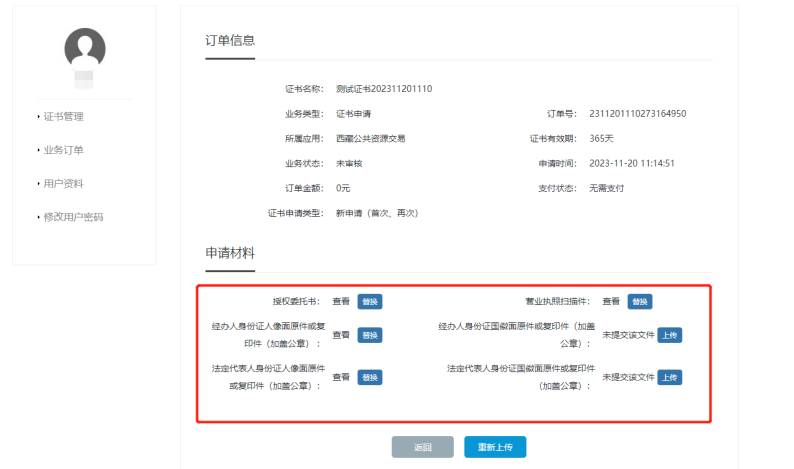Open 用户资料 in the sidebar
Viewport: 794px width, 469px height.
click(63, 183)
